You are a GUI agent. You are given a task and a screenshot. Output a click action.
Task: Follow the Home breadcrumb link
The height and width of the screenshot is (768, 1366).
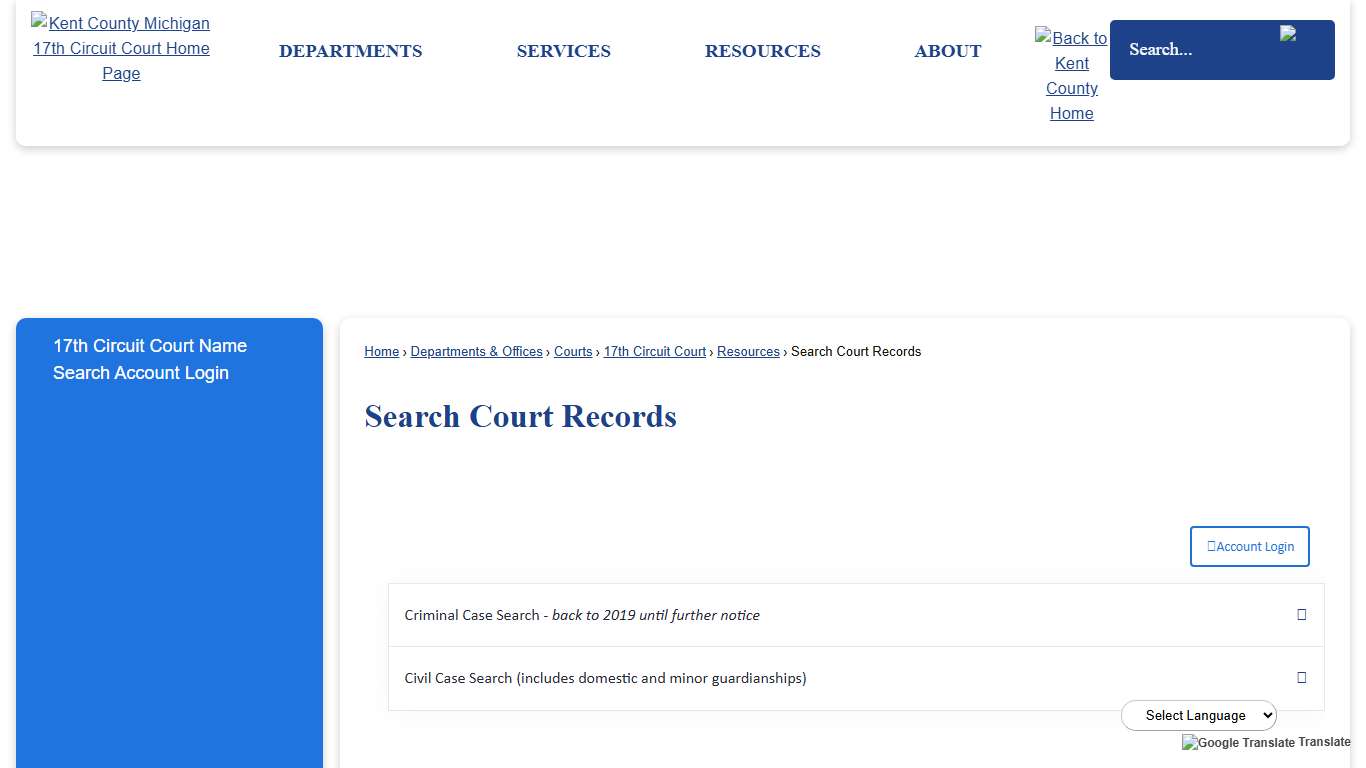(381, 351)
